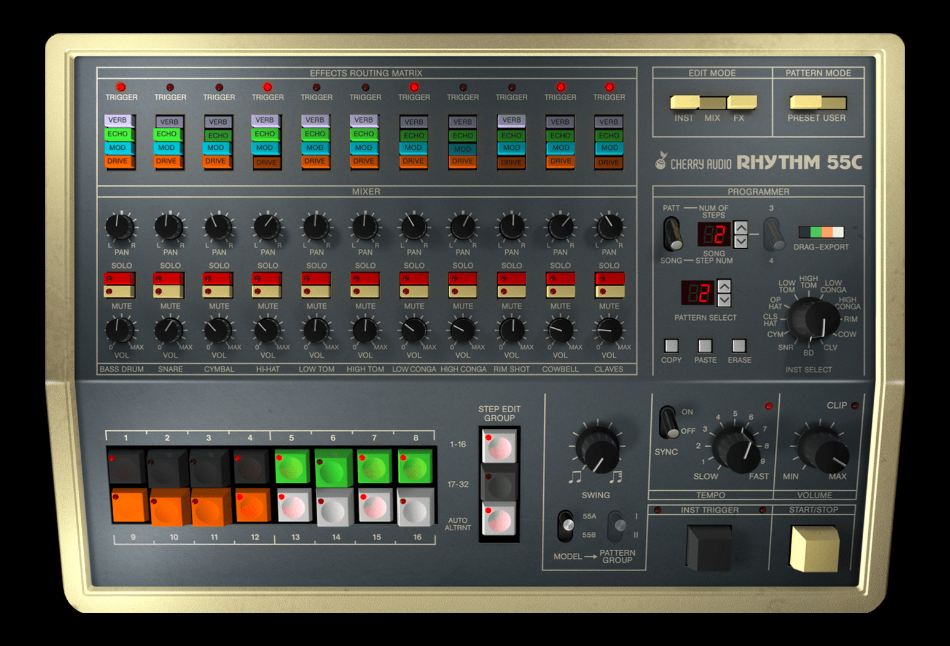Click the INST SELECT rotary knob

(813, 320)
